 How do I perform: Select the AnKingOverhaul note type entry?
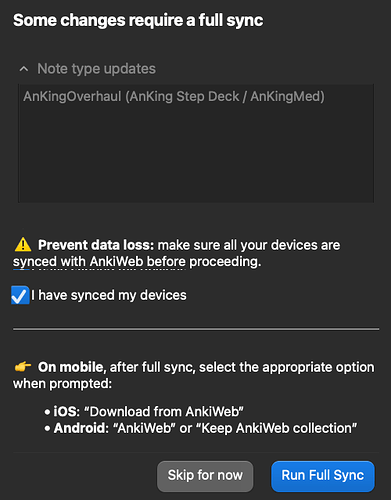174,97
